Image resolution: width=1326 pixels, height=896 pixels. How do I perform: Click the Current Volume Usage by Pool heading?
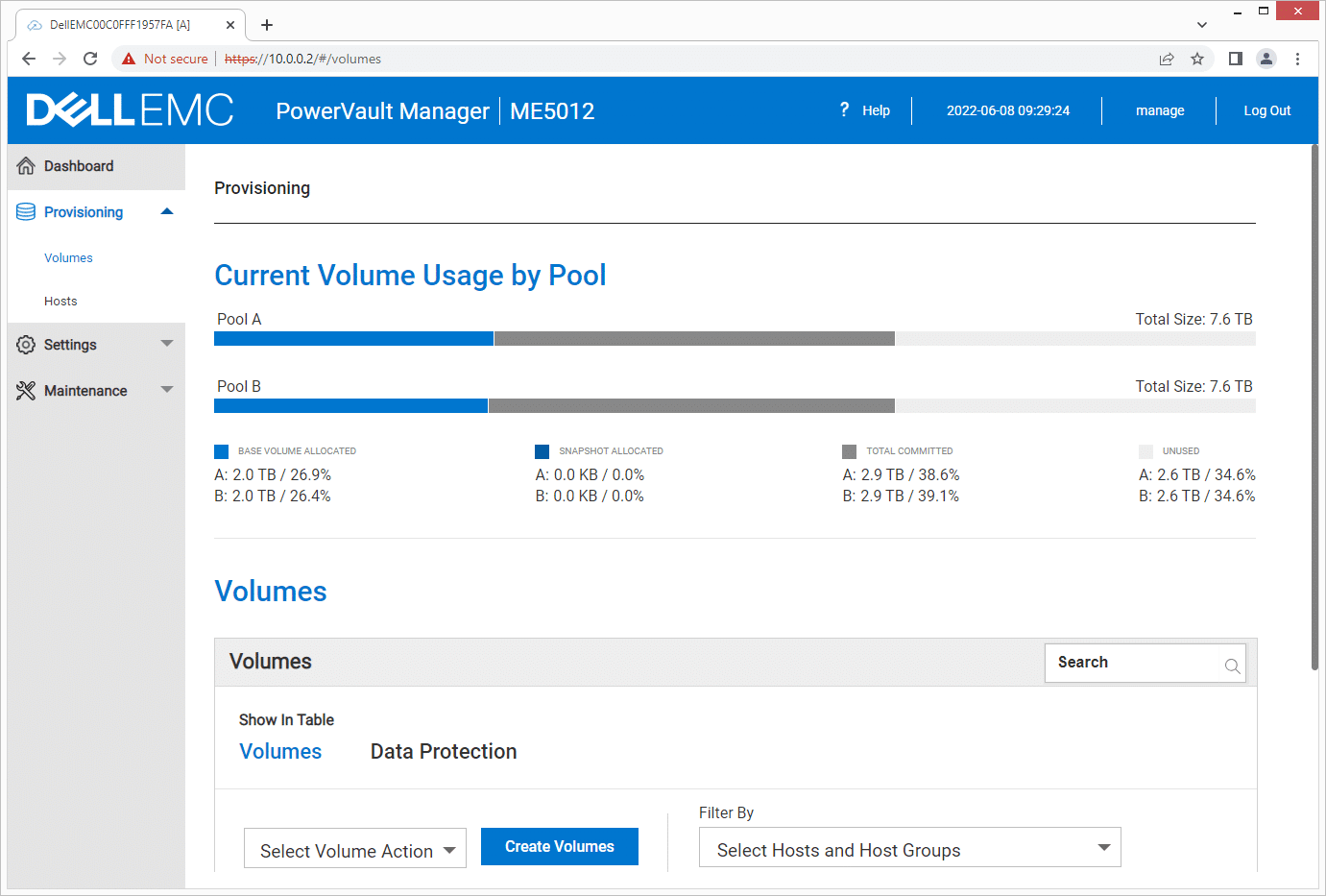tap(410, 276)
